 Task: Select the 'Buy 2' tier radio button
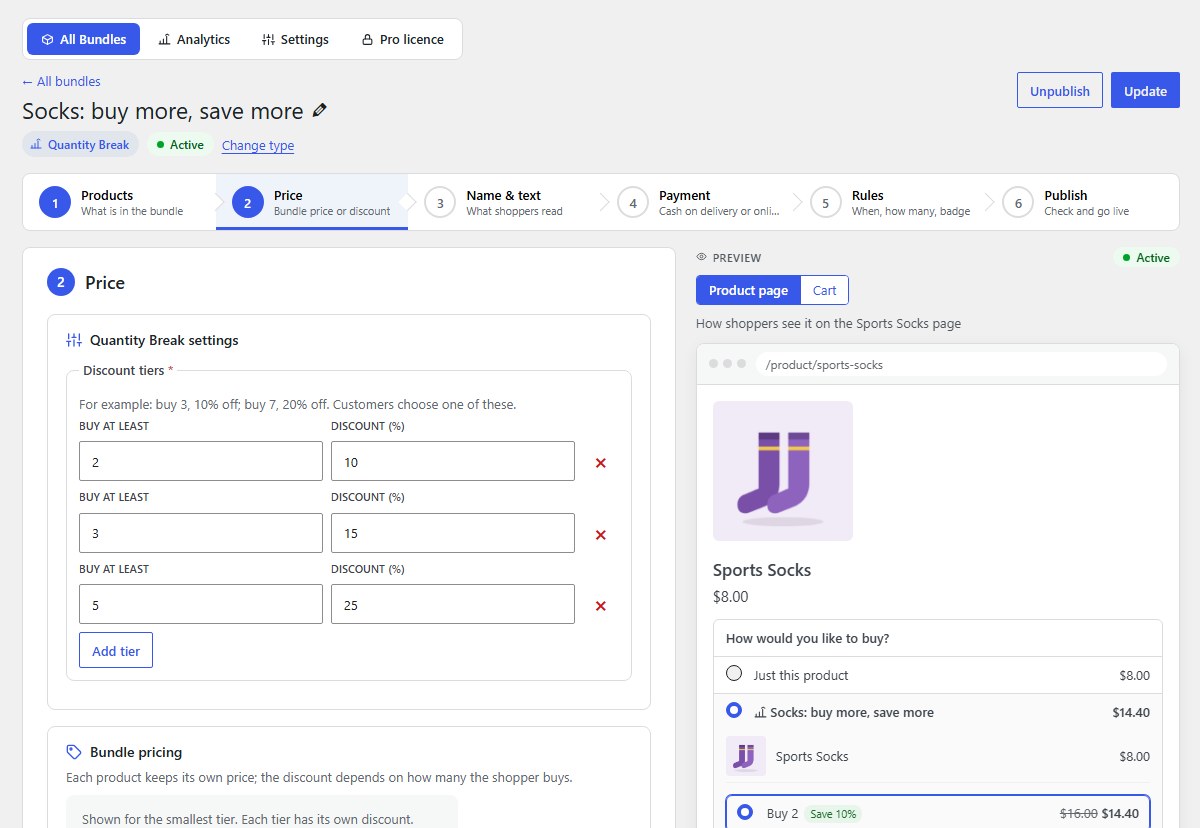click(745, 812)
